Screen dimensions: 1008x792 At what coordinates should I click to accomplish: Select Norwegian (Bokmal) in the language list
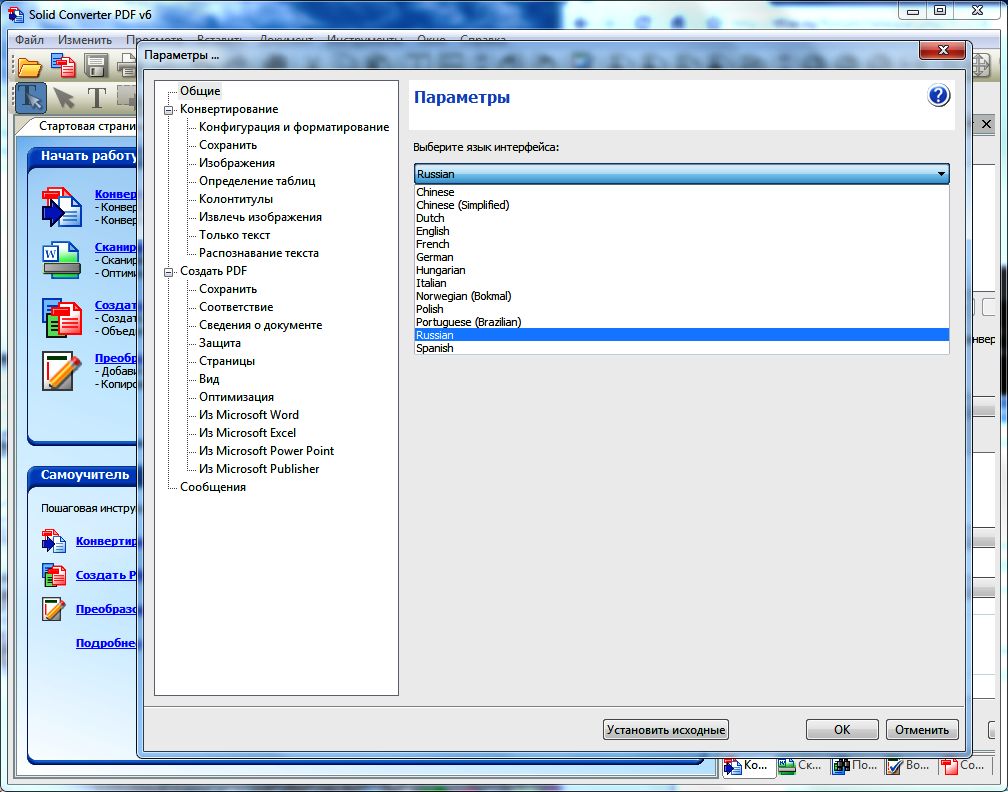click(463, 296)
